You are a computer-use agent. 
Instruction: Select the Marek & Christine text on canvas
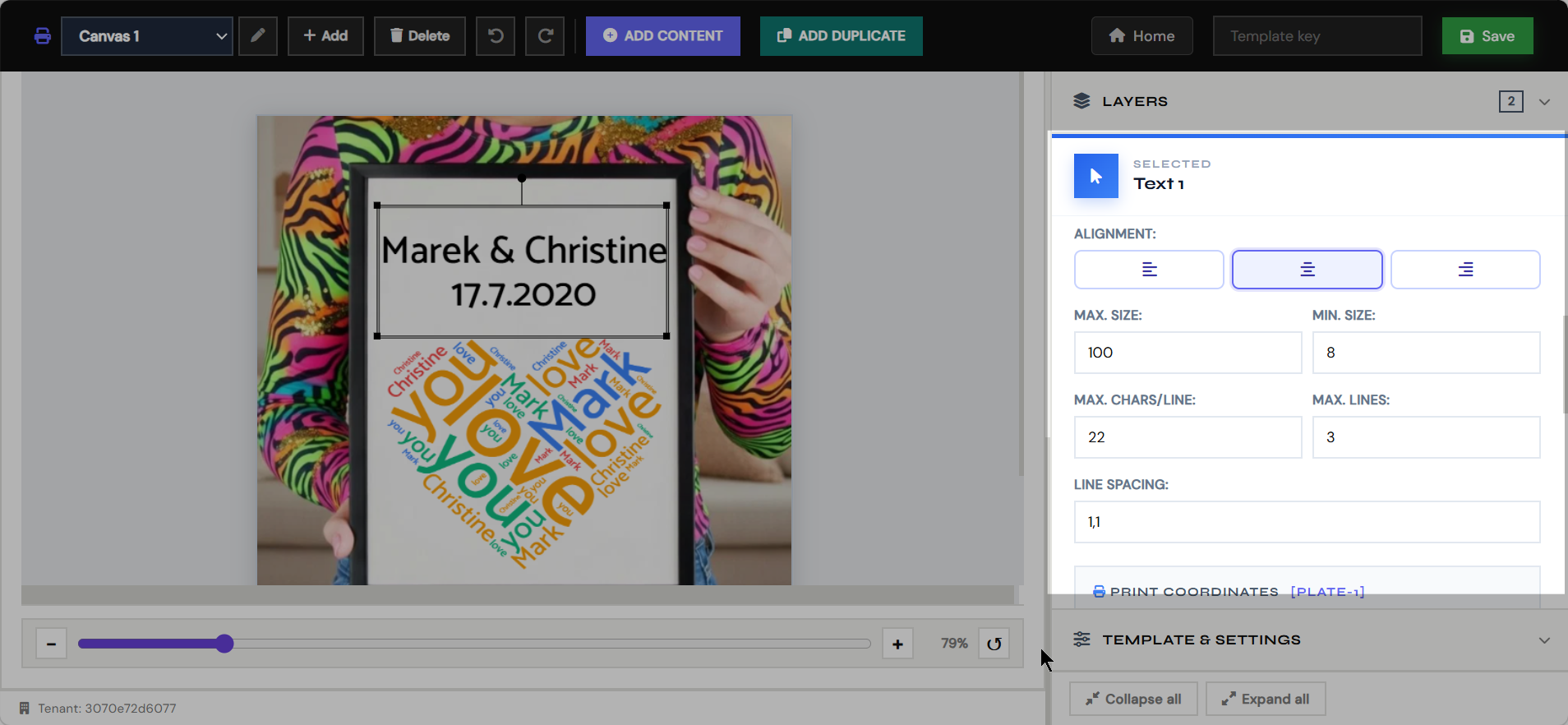524,250
